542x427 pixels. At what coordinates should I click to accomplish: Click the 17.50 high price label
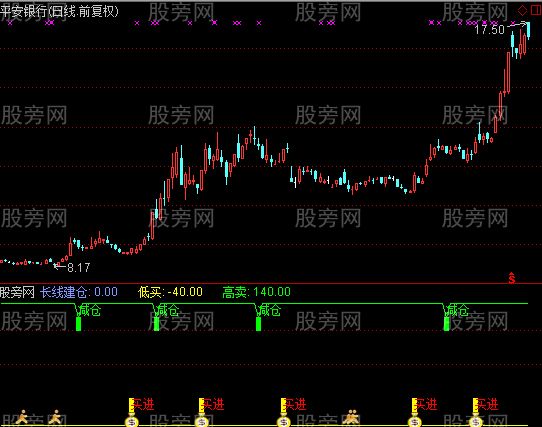pos(489,29)
